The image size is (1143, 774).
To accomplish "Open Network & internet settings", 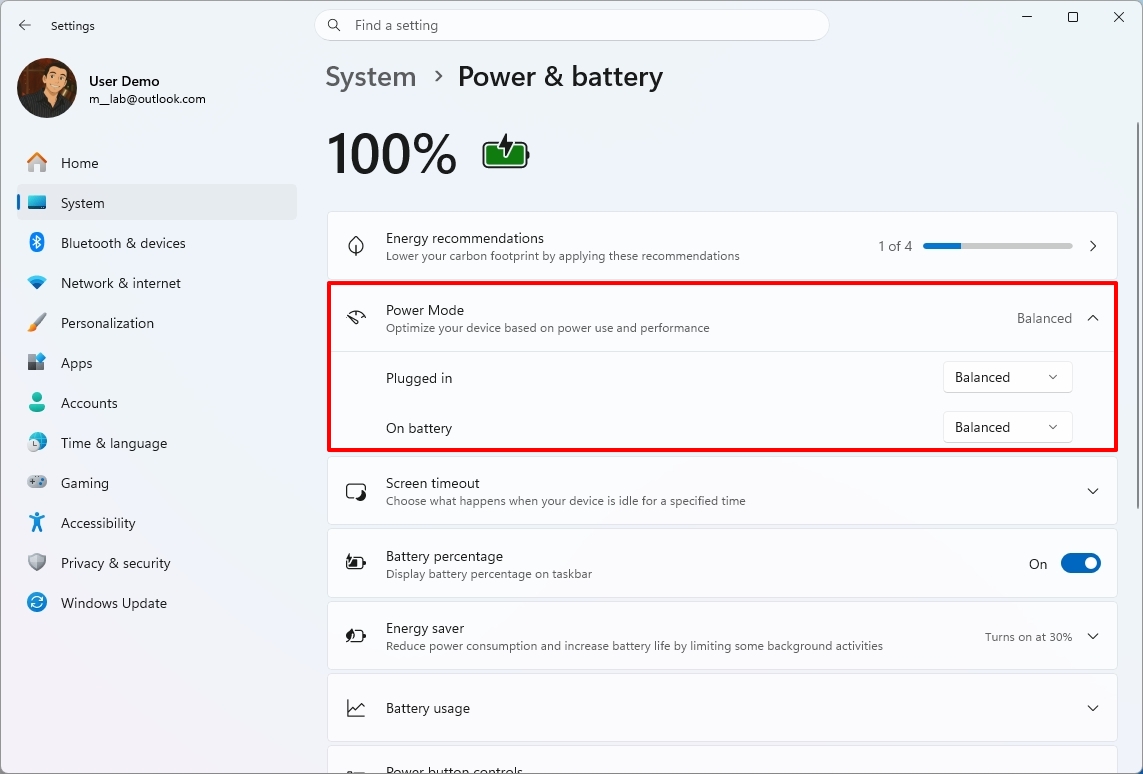I will pyautogui.click(x=157, y=283).
